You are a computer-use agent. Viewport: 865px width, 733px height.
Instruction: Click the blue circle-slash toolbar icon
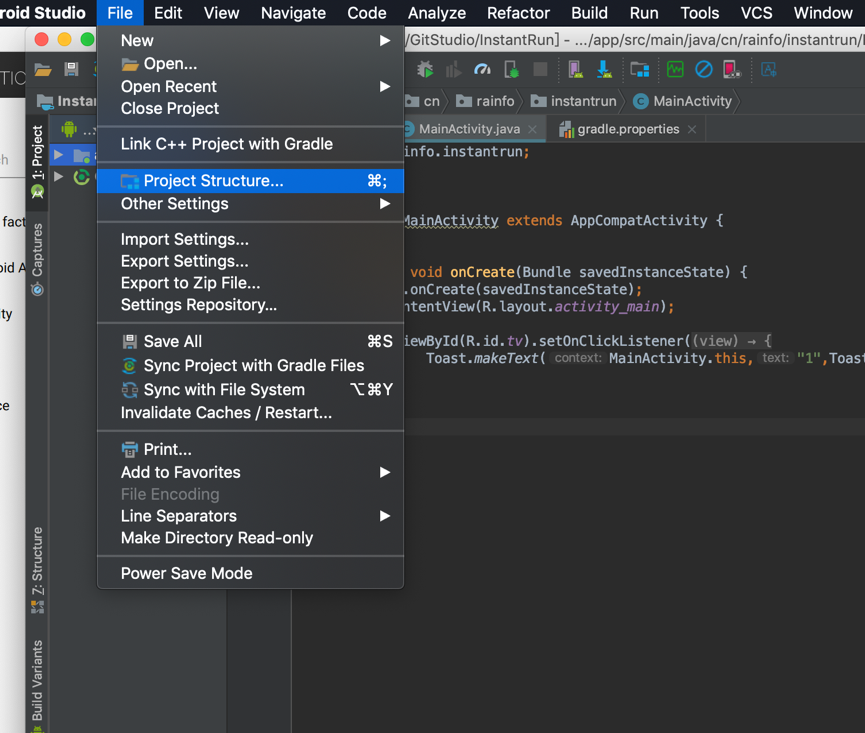click(703, 69)
